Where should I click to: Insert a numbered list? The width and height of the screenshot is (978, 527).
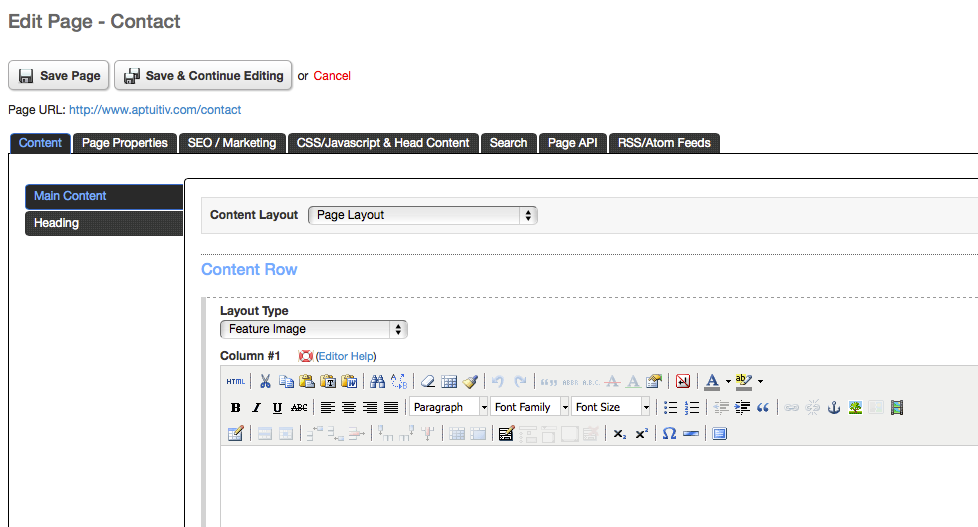coord(692,407)
